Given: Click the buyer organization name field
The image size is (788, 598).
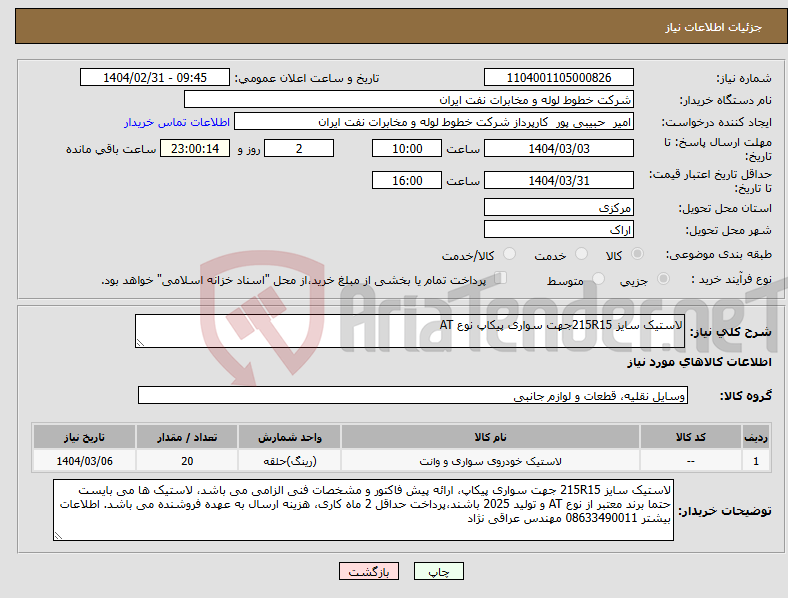Looking at the screenshot, I should (409, 99).
